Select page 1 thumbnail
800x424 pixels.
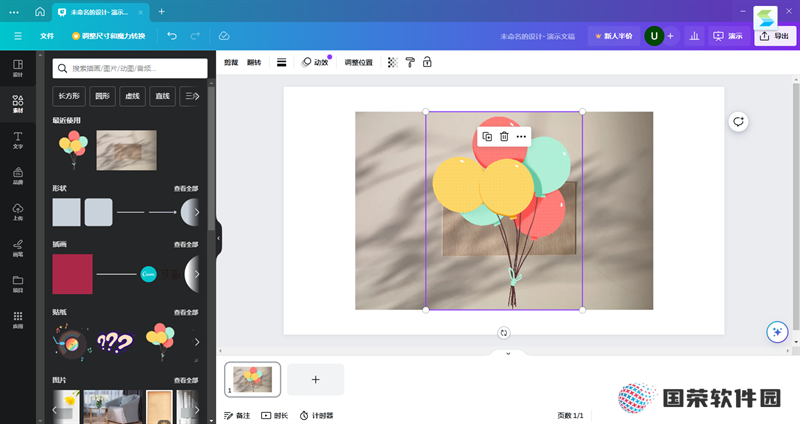[253, 379]
